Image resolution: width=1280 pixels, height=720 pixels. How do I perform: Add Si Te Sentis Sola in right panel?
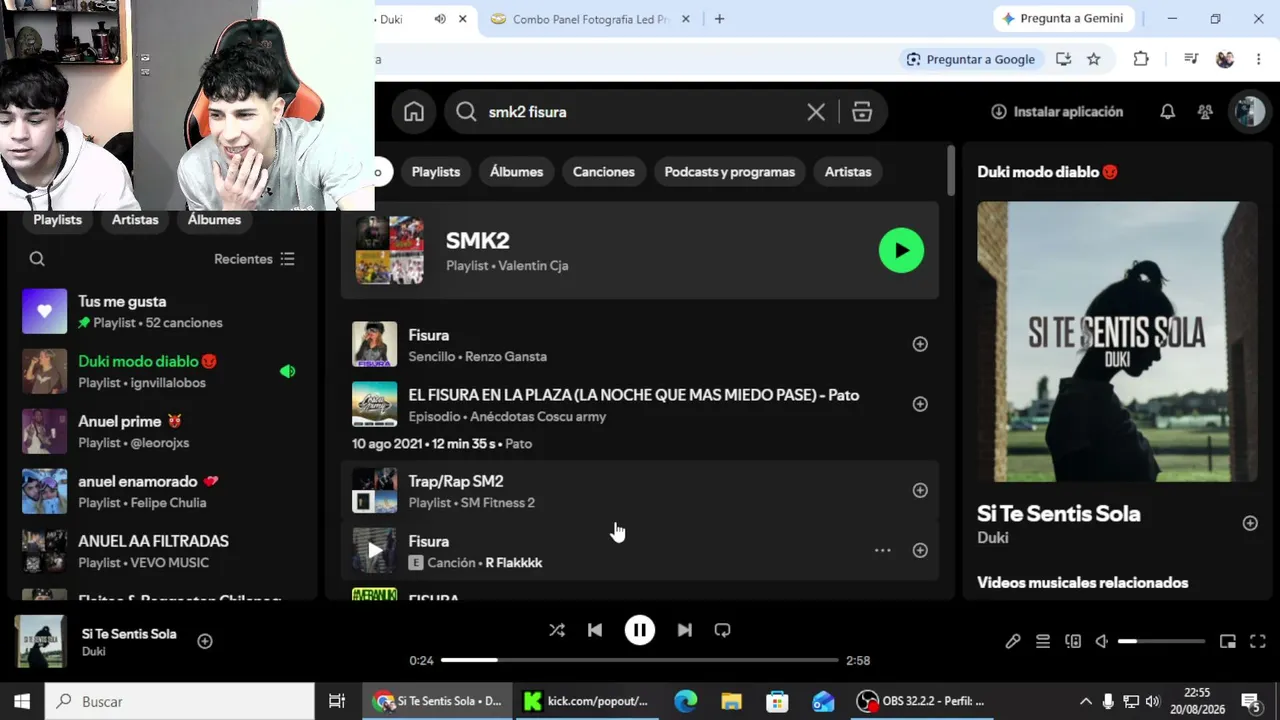pyautogui.click(x=1250, y=523)
